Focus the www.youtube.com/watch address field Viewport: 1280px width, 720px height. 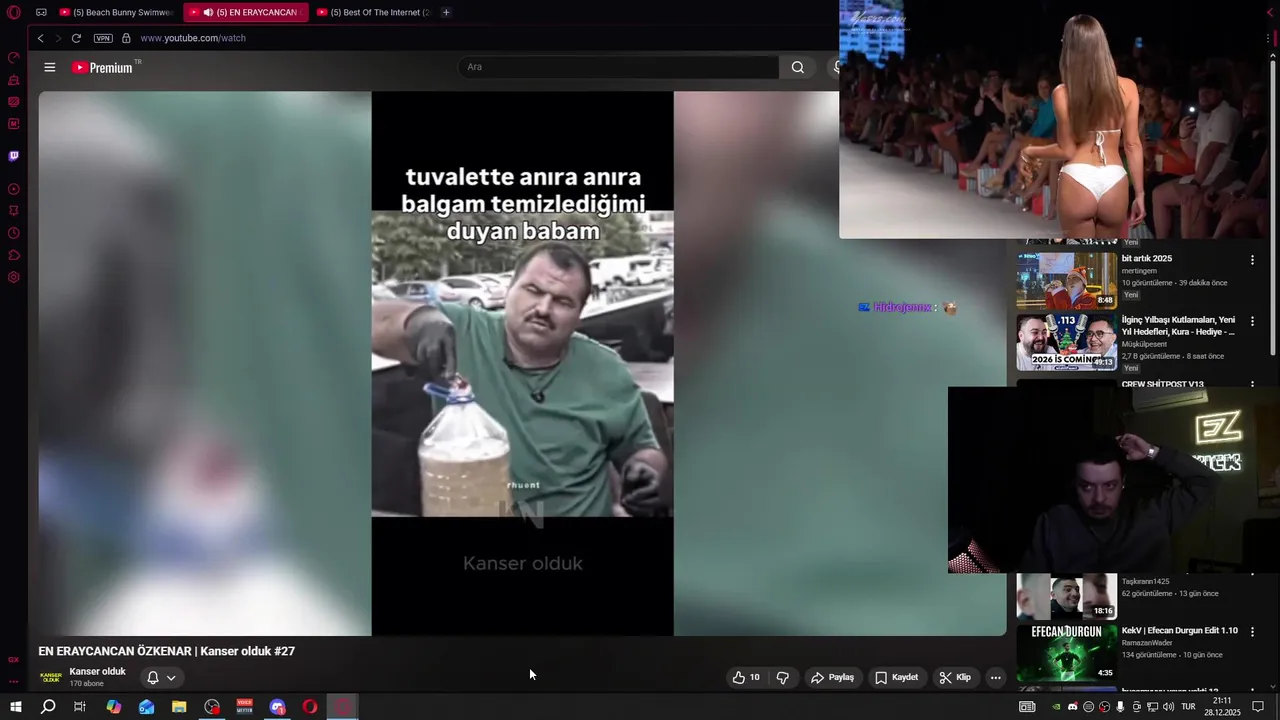click(193, 38)
